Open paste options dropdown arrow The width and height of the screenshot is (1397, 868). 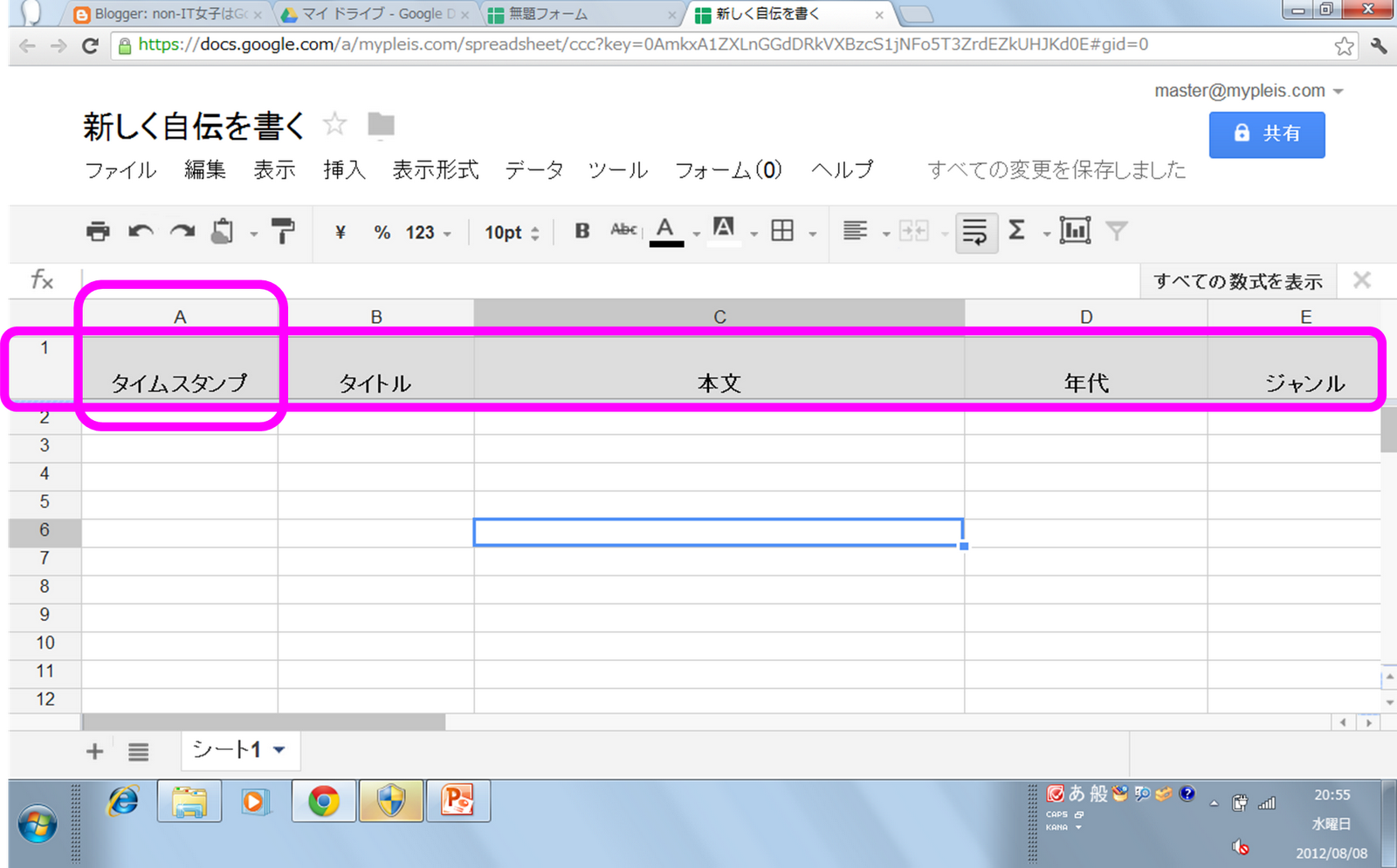pyautogui.click(x=254, y=234)
